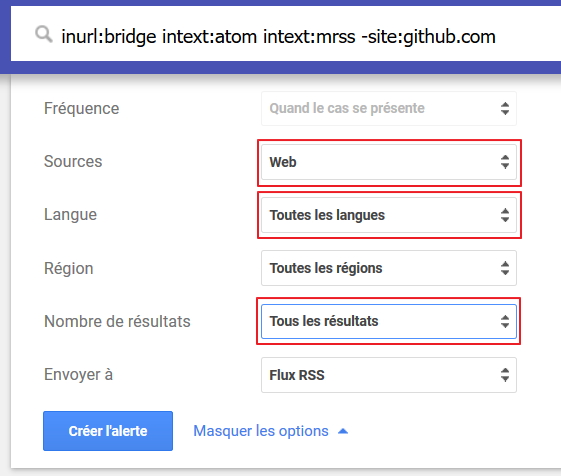Viewport: 561px width, 476px height.
Task: Click the Nombre de résultats label
Action: pyautogui.click(x=117, y=321)
